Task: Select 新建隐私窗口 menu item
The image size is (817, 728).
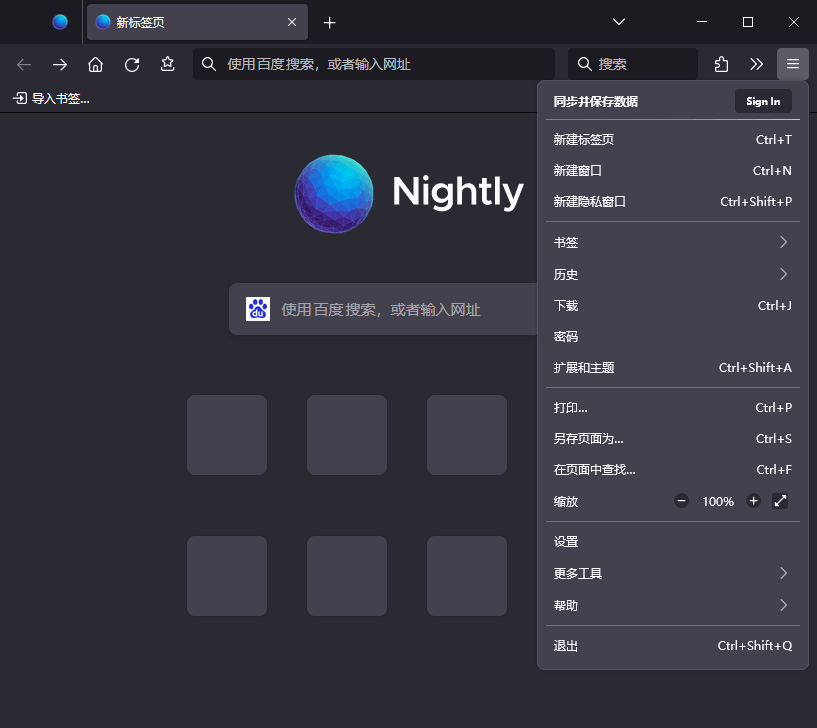Action: (672, 202)
